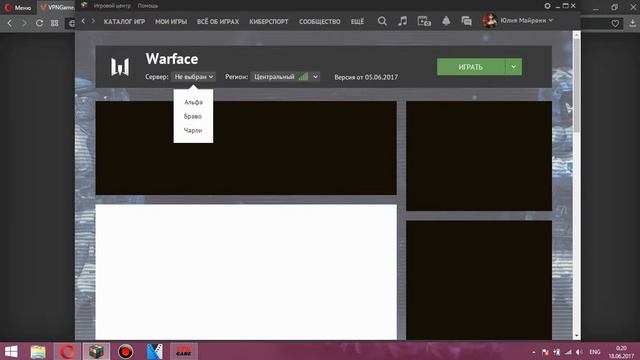Select server Альфа
The image size is (640, 360).
193,102
